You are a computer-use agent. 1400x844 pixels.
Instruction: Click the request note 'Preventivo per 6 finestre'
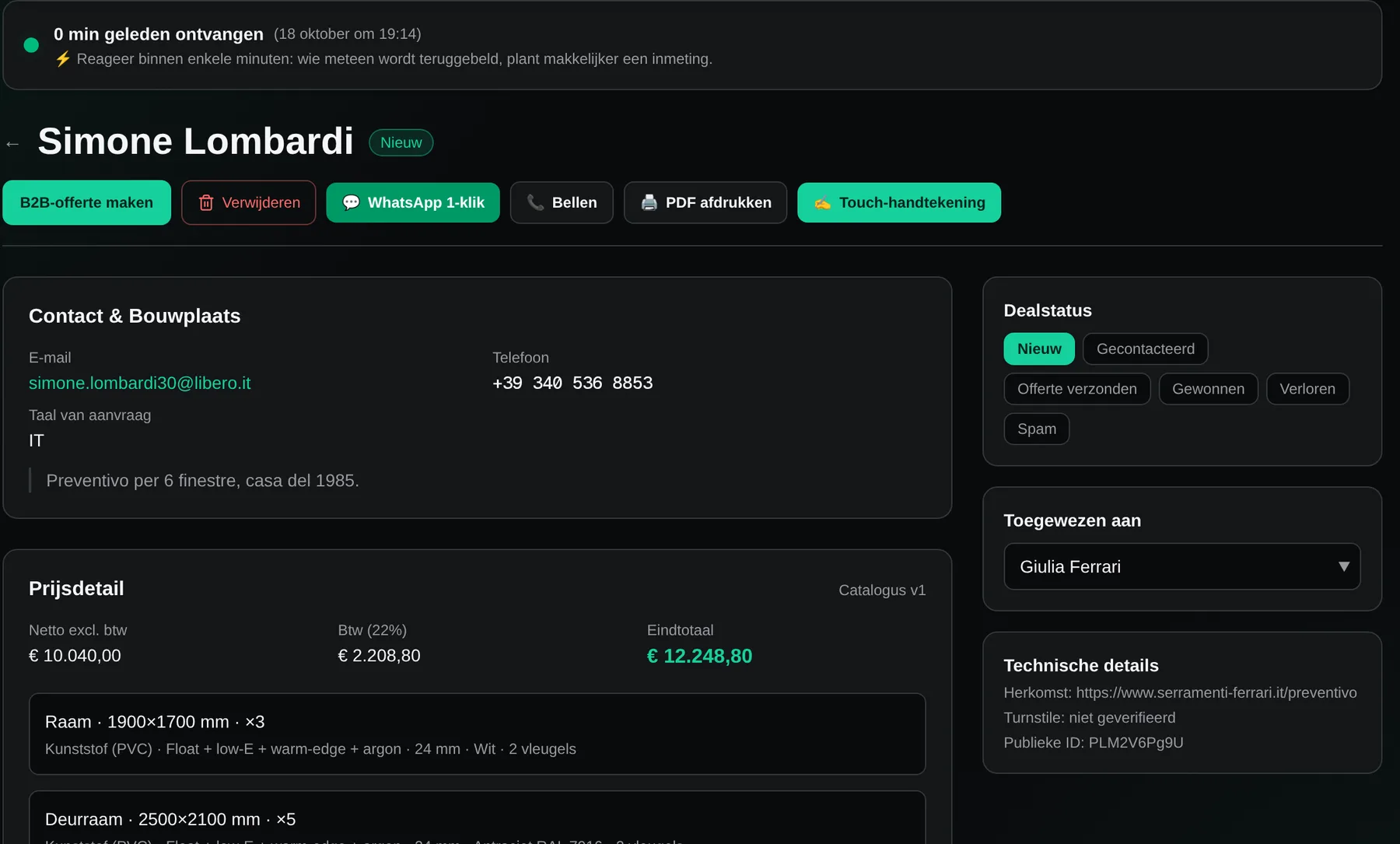[202, 481]
